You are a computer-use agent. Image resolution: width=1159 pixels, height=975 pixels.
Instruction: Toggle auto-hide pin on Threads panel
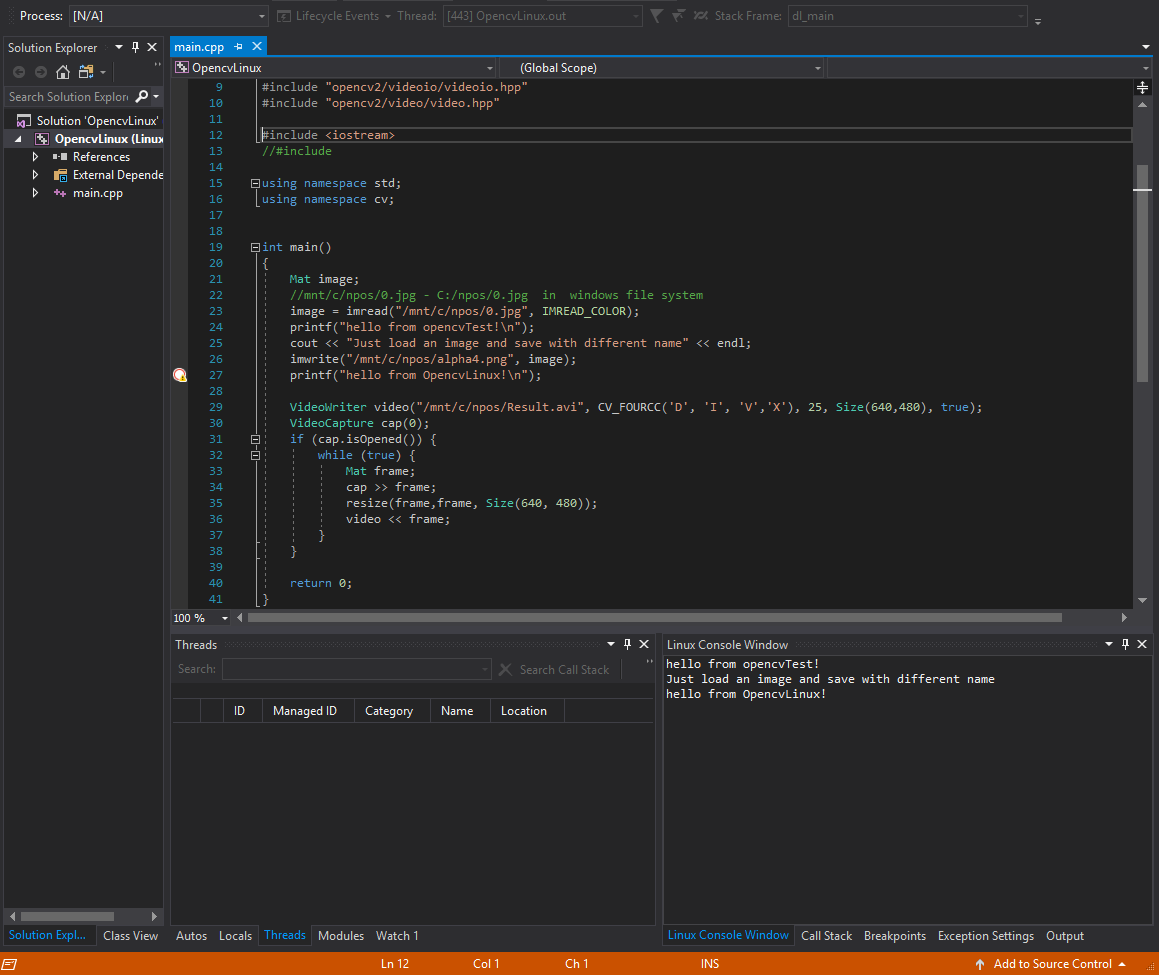[627, 645]
